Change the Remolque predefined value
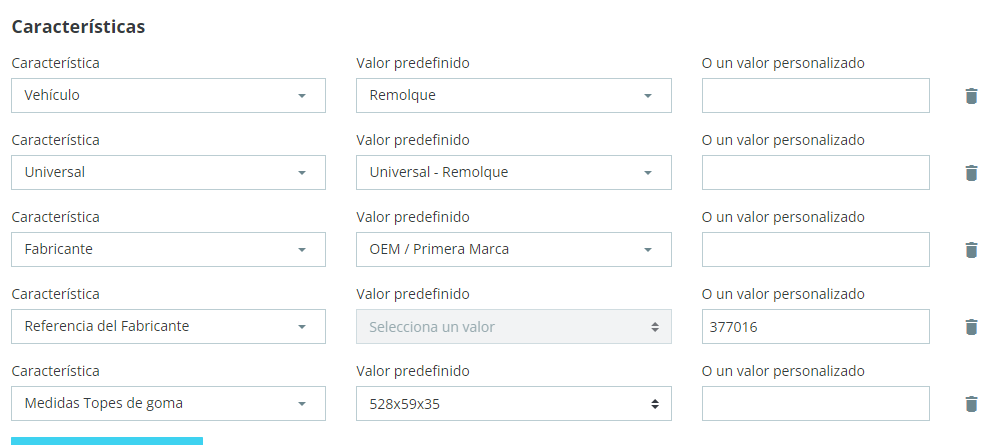 [x=513, y=96]
